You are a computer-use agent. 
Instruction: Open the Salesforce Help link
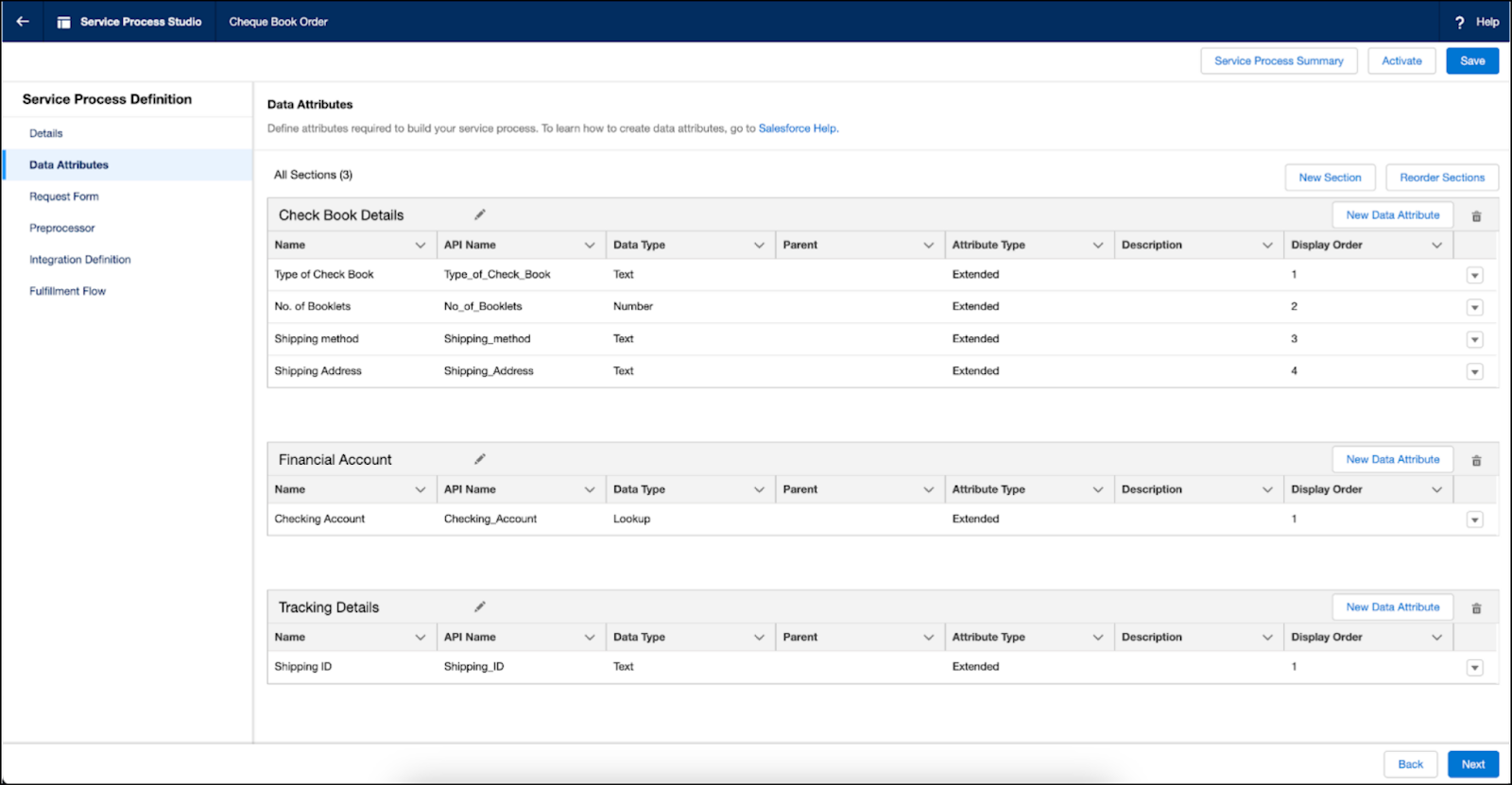[x=798, y=128]
